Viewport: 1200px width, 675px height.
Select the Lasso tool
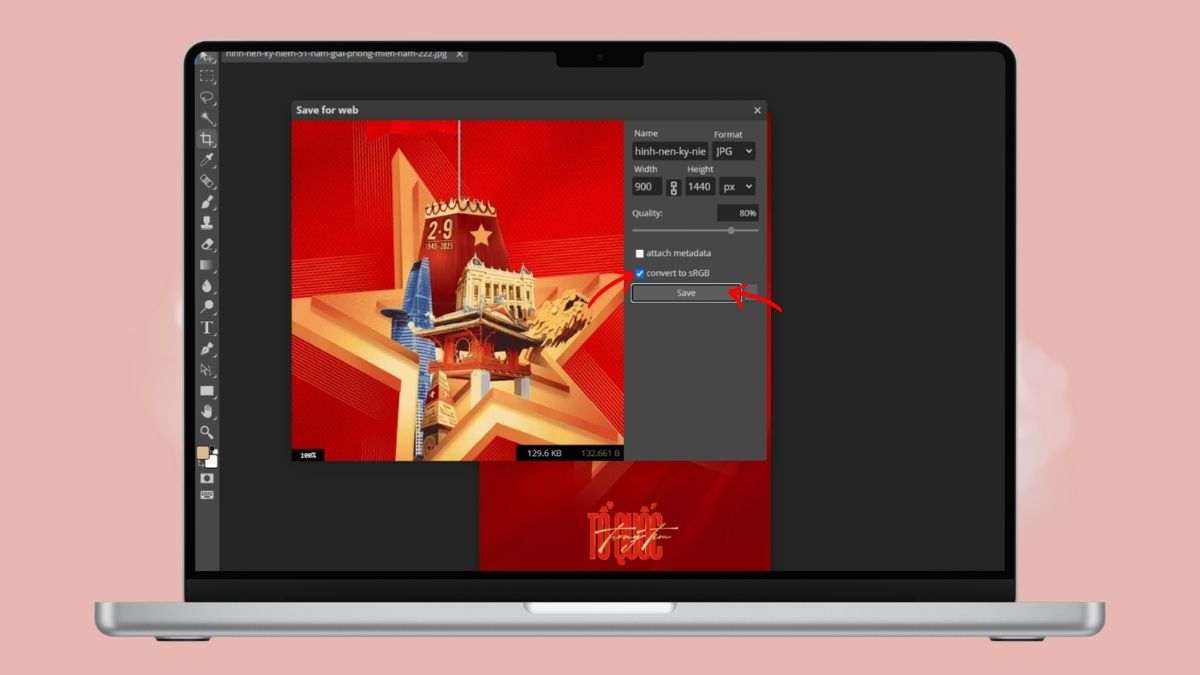tap(207, 97)
